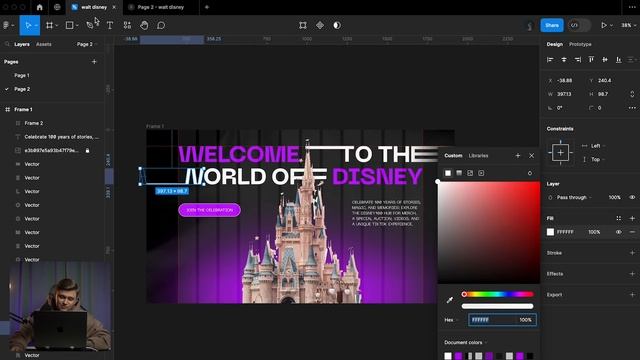Switch to the Assets tab

click(44, 44)
